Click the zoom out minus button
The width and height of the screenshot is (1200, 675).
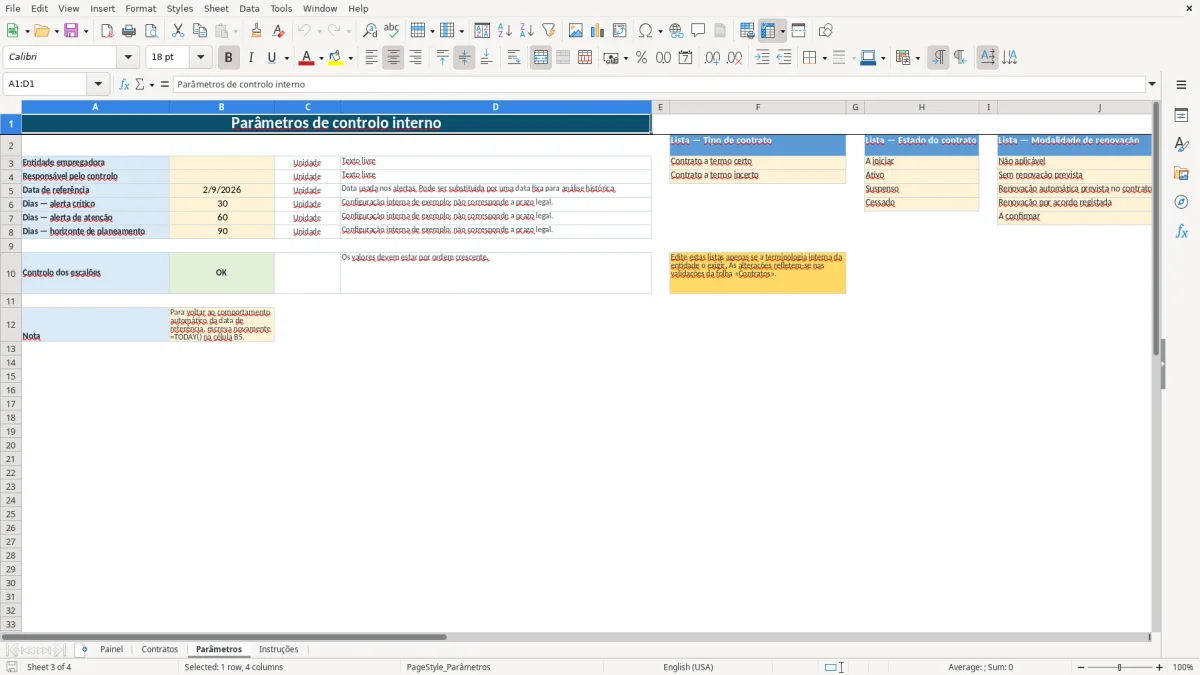coord(1081,667)
